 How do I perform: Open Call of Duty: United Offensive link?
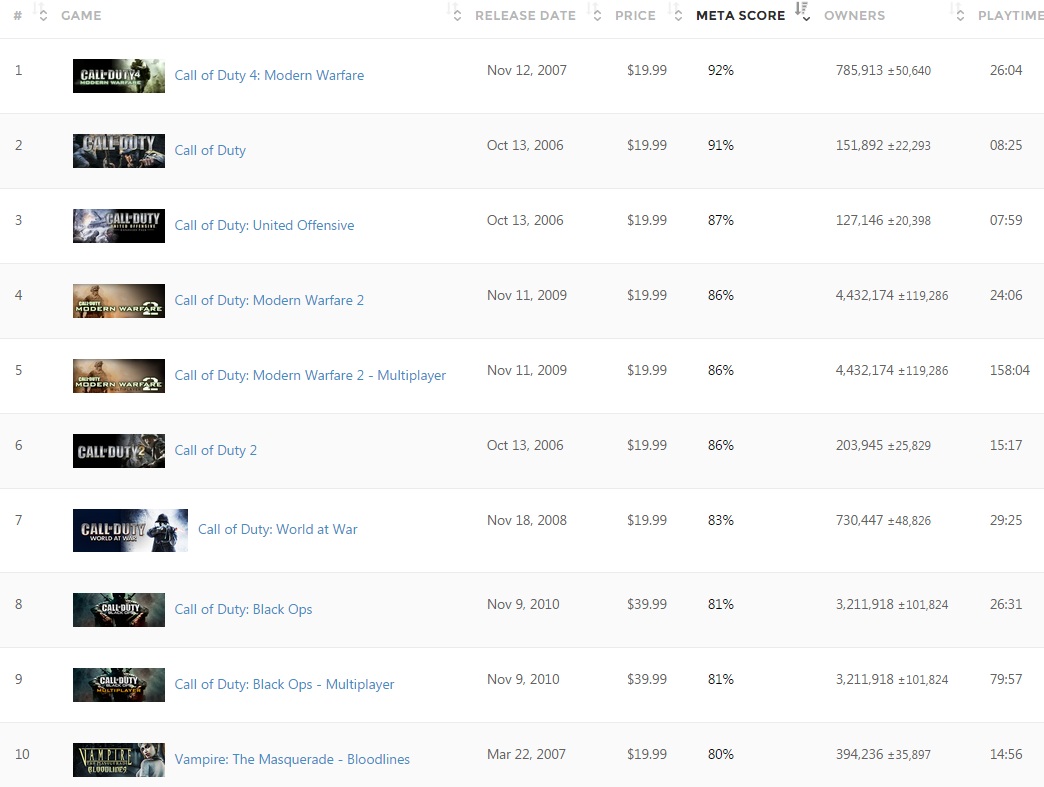264,226
